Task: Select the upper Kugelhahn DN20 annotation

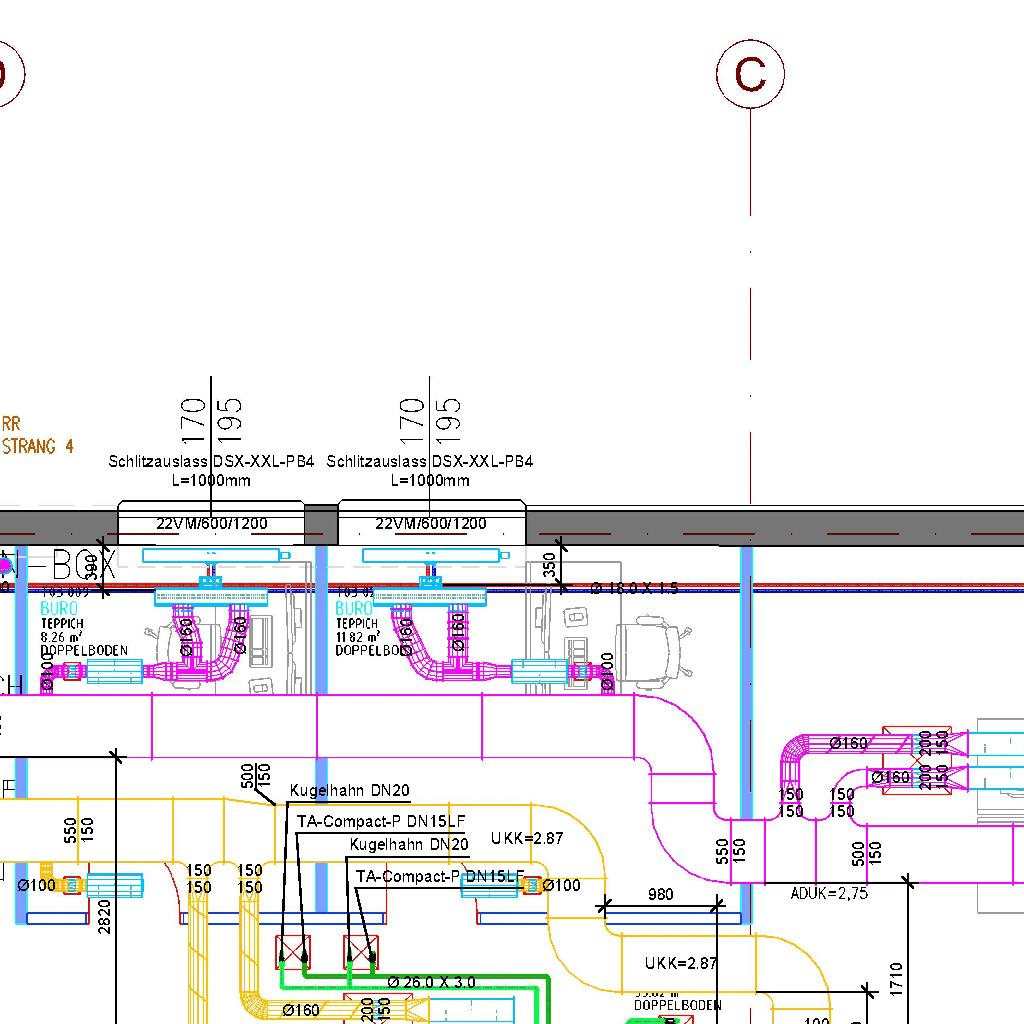Action: pos(349,791)
